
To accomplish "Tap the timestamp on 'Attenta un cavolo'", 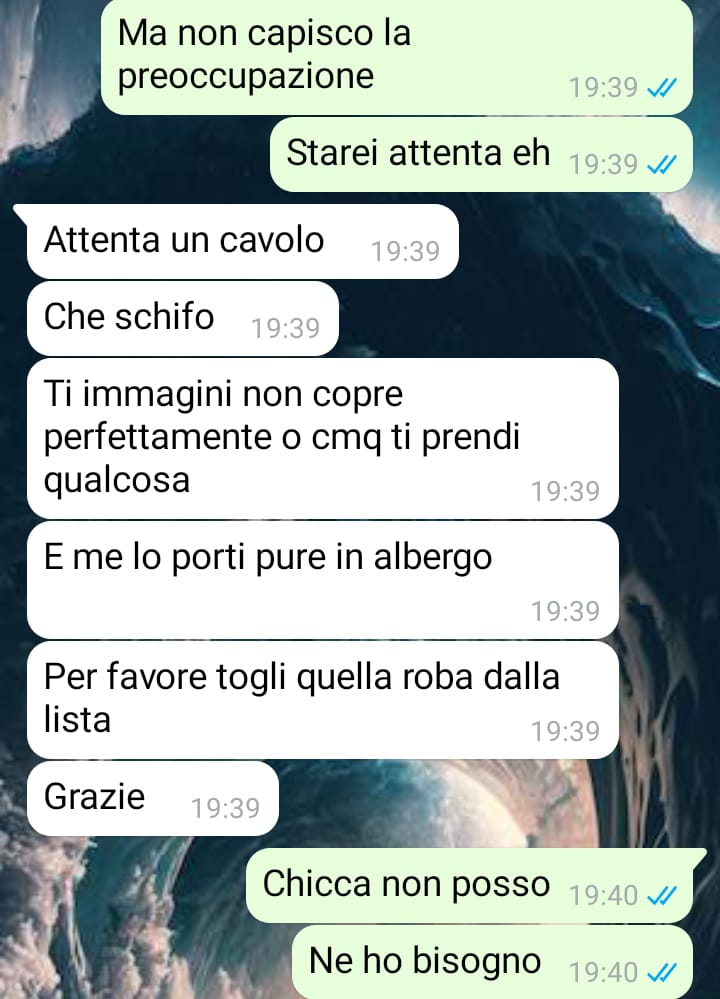I will pos(406,252).
